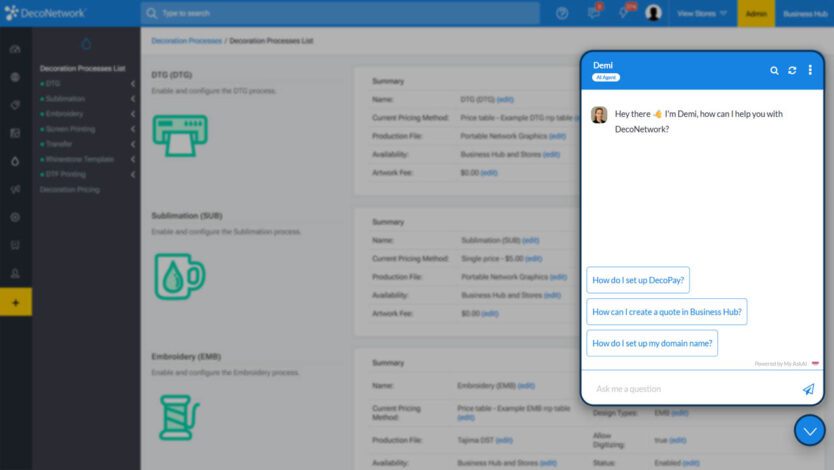This screenshot has width=834, height=470.
Task: Click the search magnifier icon in top bar
Action: coord(152,13)
